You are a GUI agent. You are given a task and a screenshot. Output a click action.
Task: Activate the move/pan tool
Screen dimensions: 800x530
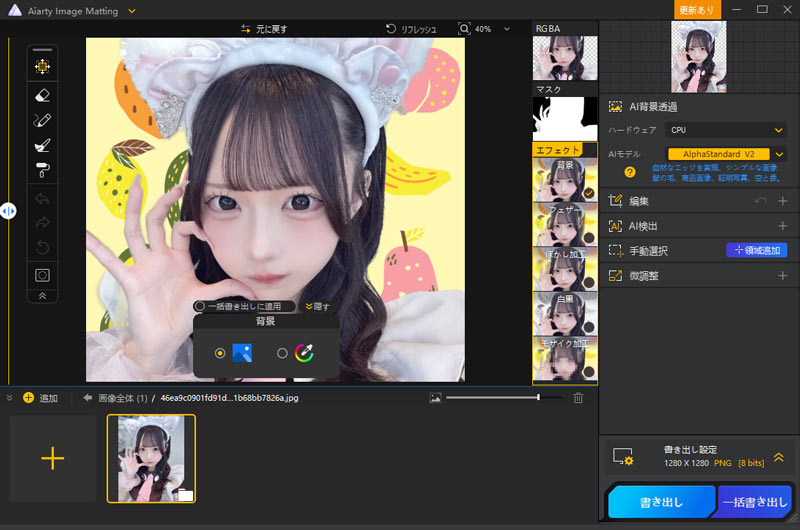click(42, 66)
